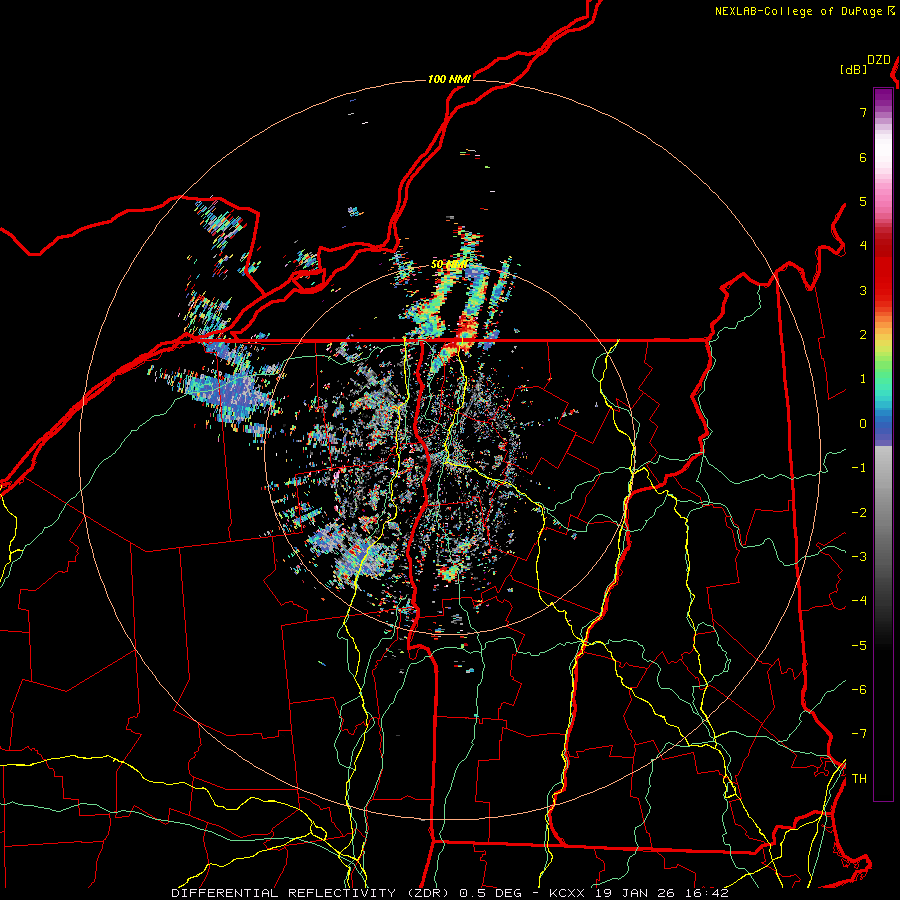This screenshot has height=900, width=900.
Task: Click the positive 5 scale value
Action: click(x=863, y=201)
